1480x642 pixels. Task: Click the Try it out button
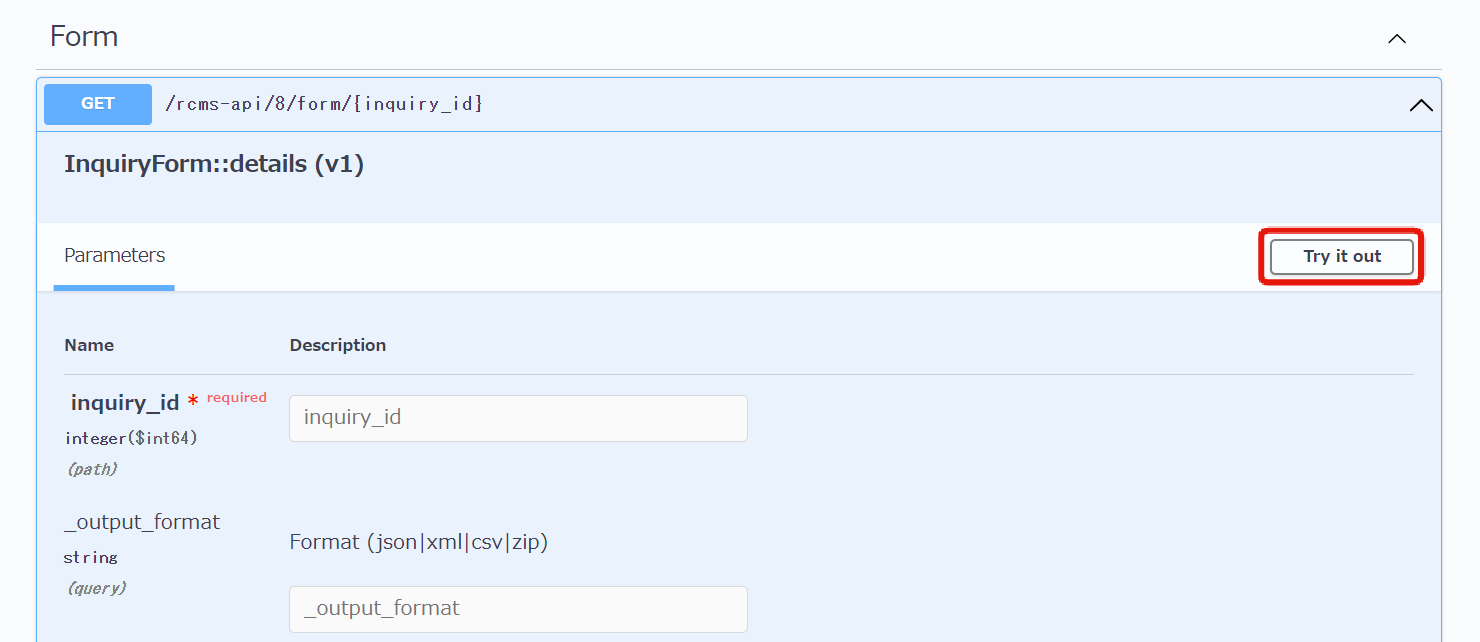pos(1341,256)
